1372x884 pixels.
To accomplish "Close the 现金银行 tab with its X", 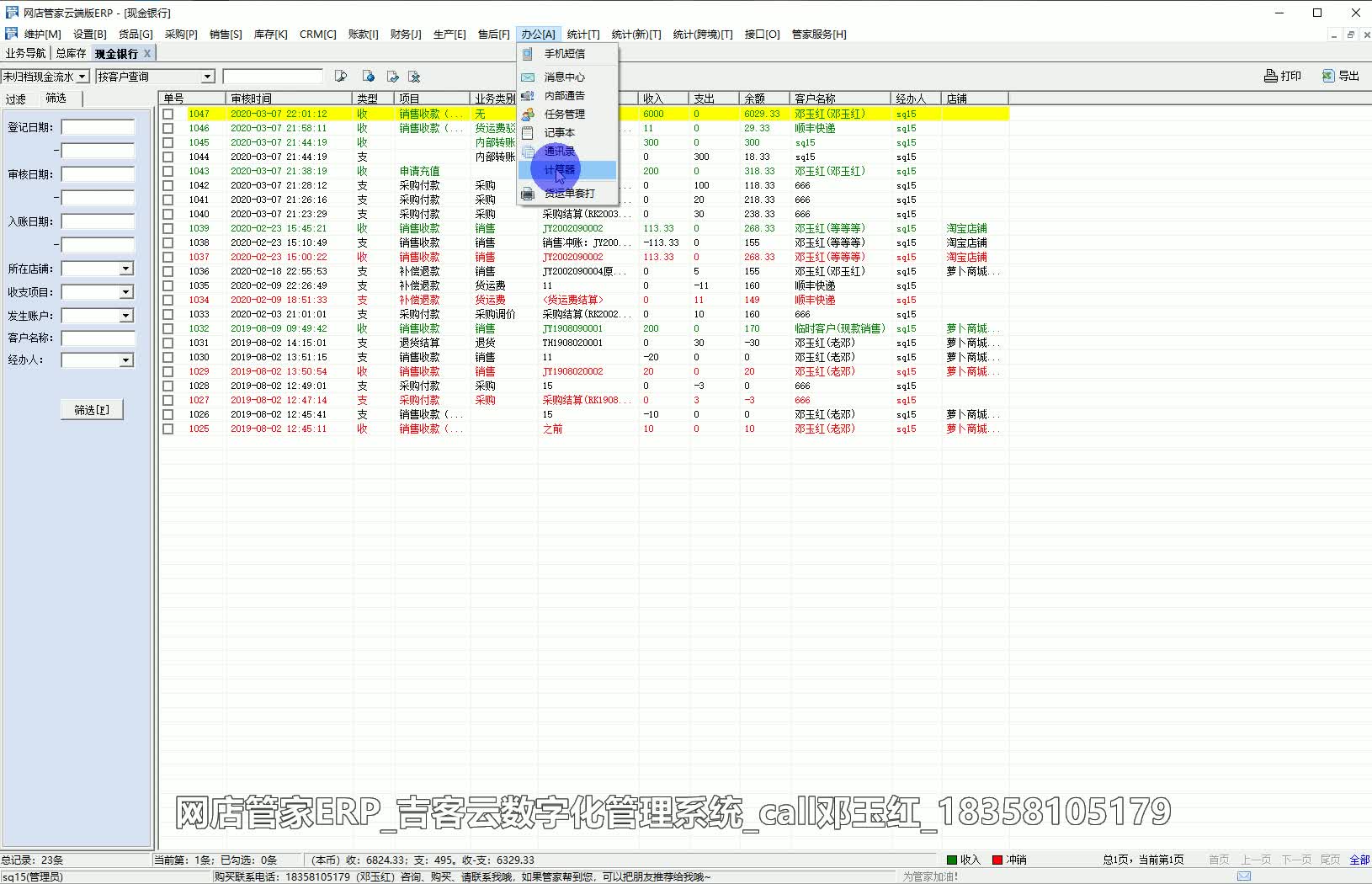I will click(147, 53).
